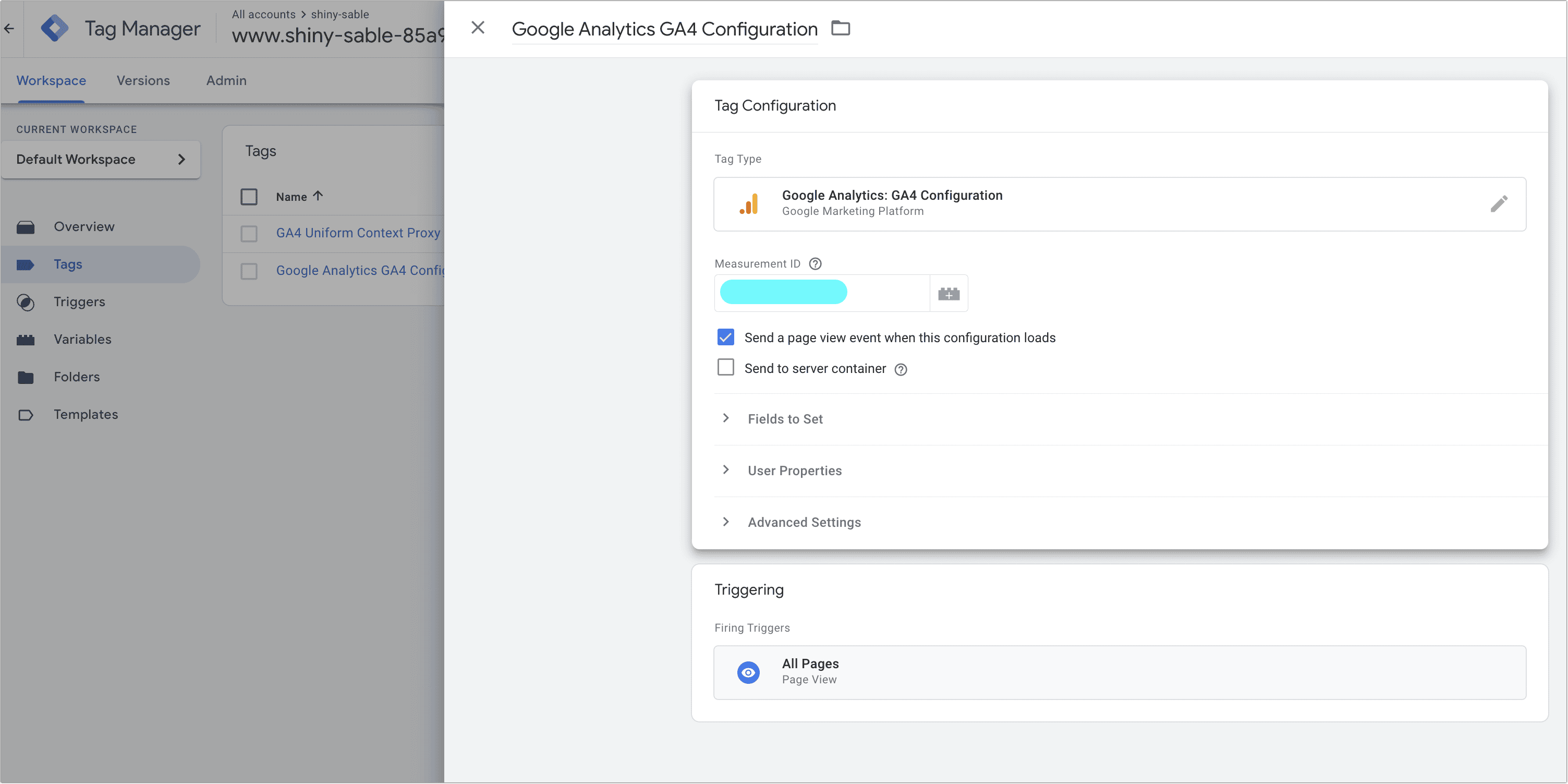The width and height of the screenshot is (1568, 784).
Task: Open the Admin tab
Action: (x=226, y=80)
